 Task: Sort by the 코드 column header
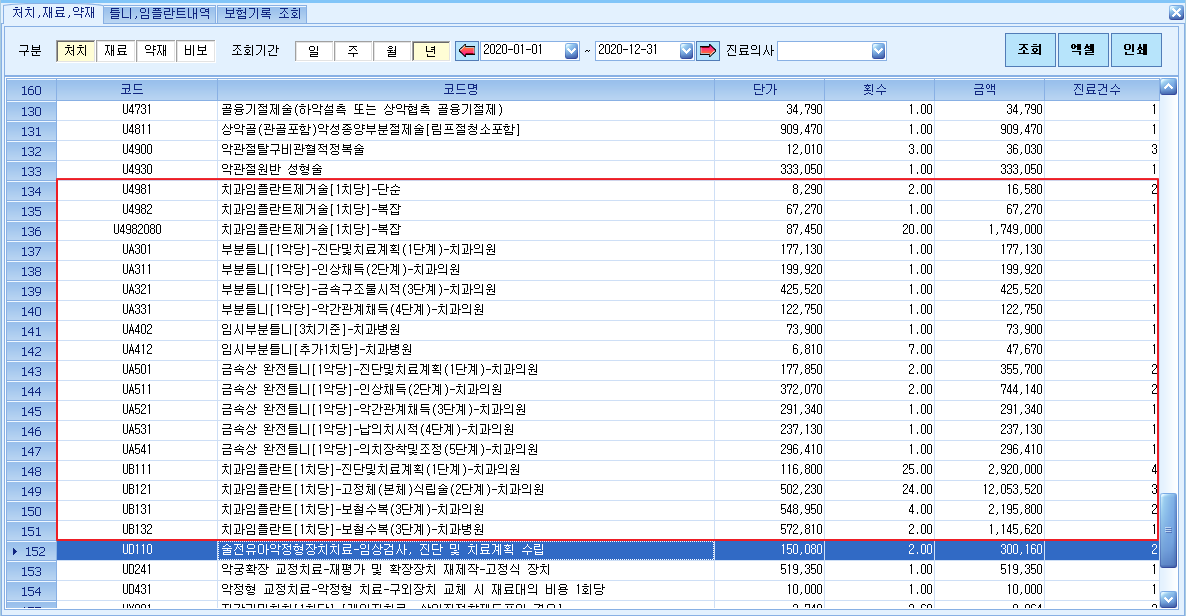coord(137,89)
